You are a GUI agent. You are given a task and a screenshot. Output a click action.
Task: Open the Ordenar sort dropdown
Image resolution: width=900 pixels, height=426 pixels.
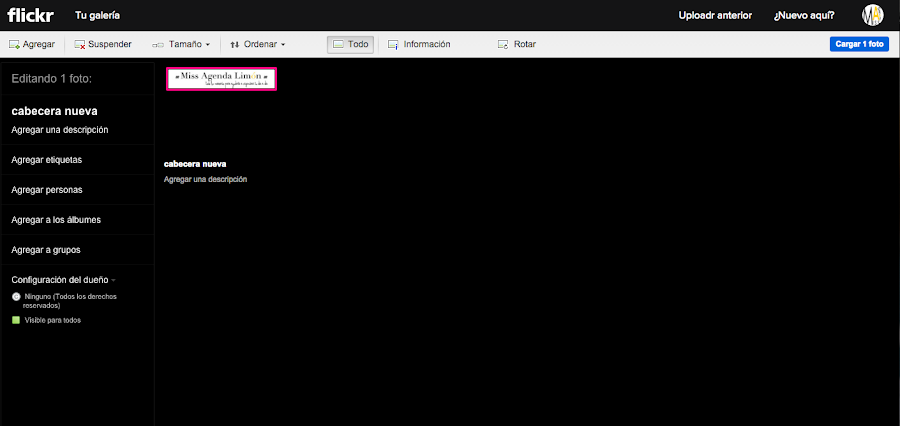(258, 44)
